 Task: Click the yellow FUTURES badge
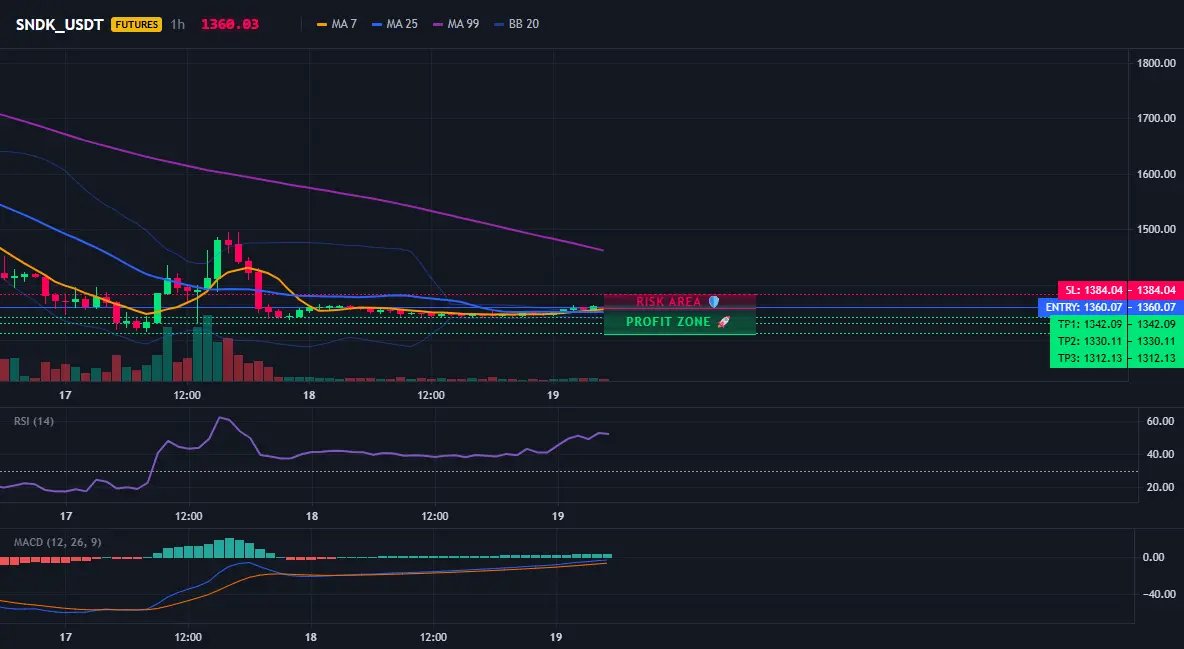pos(137,24)
